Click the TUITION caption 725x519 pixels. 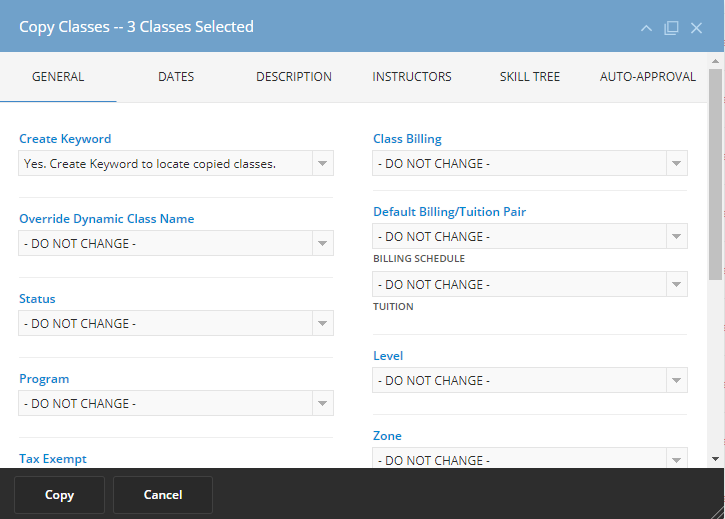[x=393, y=307]
